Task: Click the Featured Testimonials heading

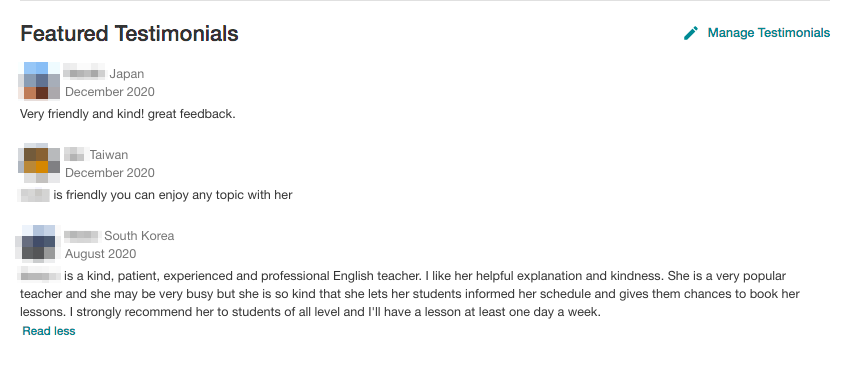Action: (x=129, y=33)
